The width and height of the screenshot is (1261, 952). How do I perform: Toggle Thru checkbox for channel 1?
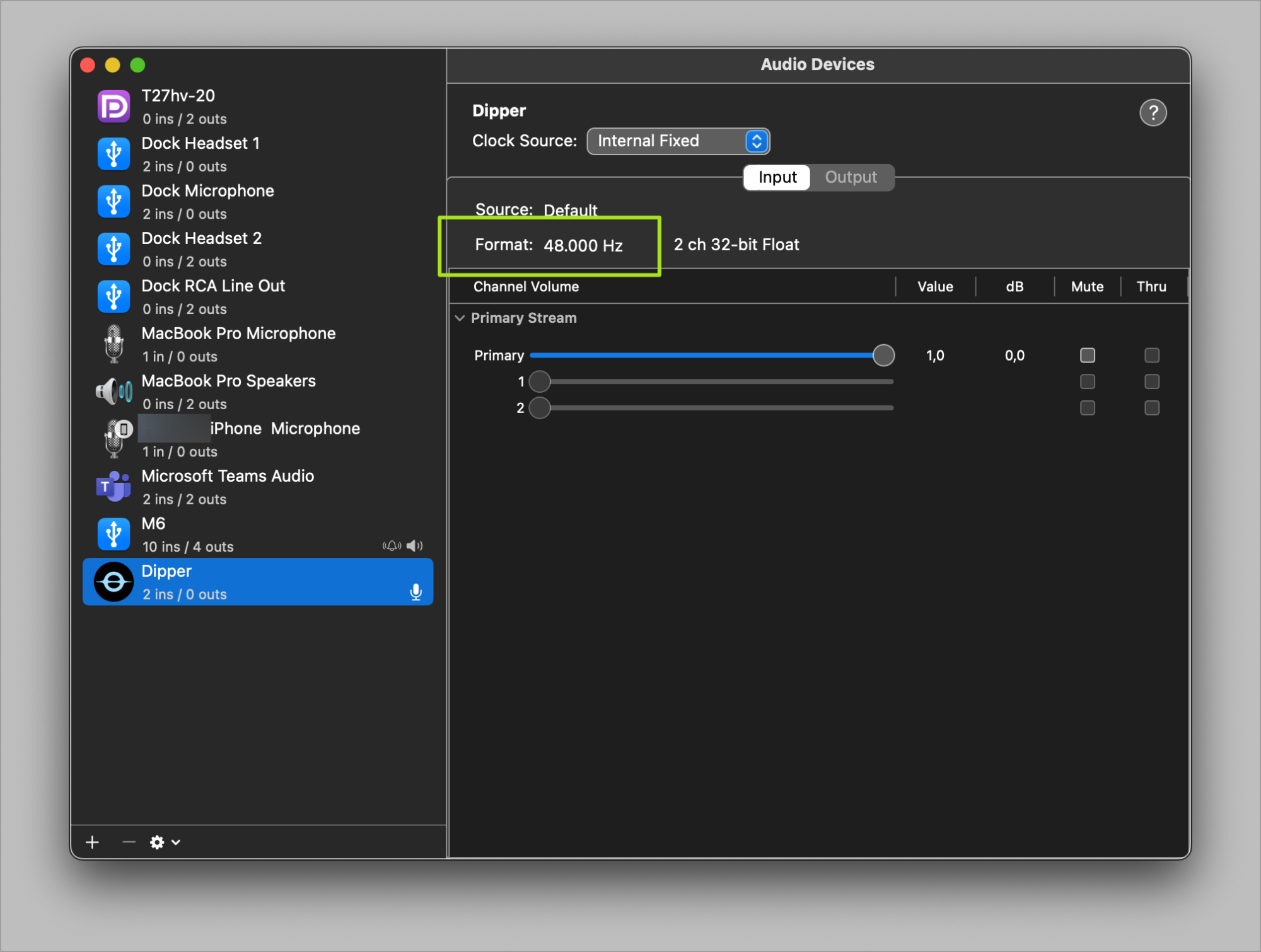point(1152,381)
